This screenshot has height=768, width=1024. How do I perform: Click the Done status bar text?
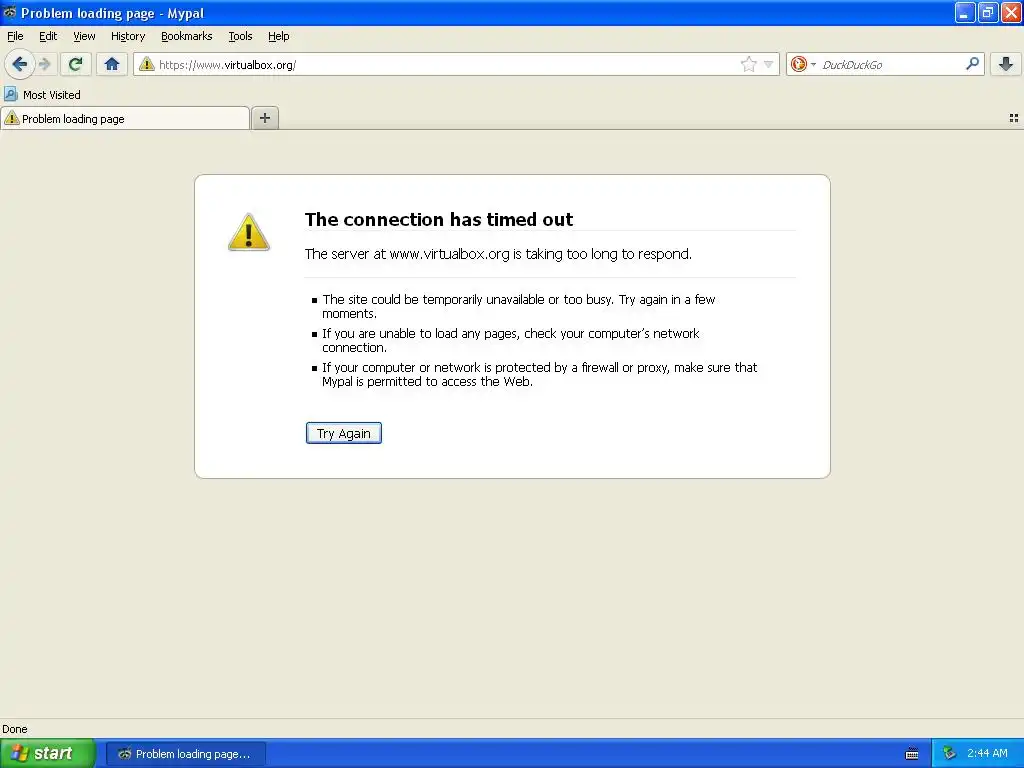(15, 729)
